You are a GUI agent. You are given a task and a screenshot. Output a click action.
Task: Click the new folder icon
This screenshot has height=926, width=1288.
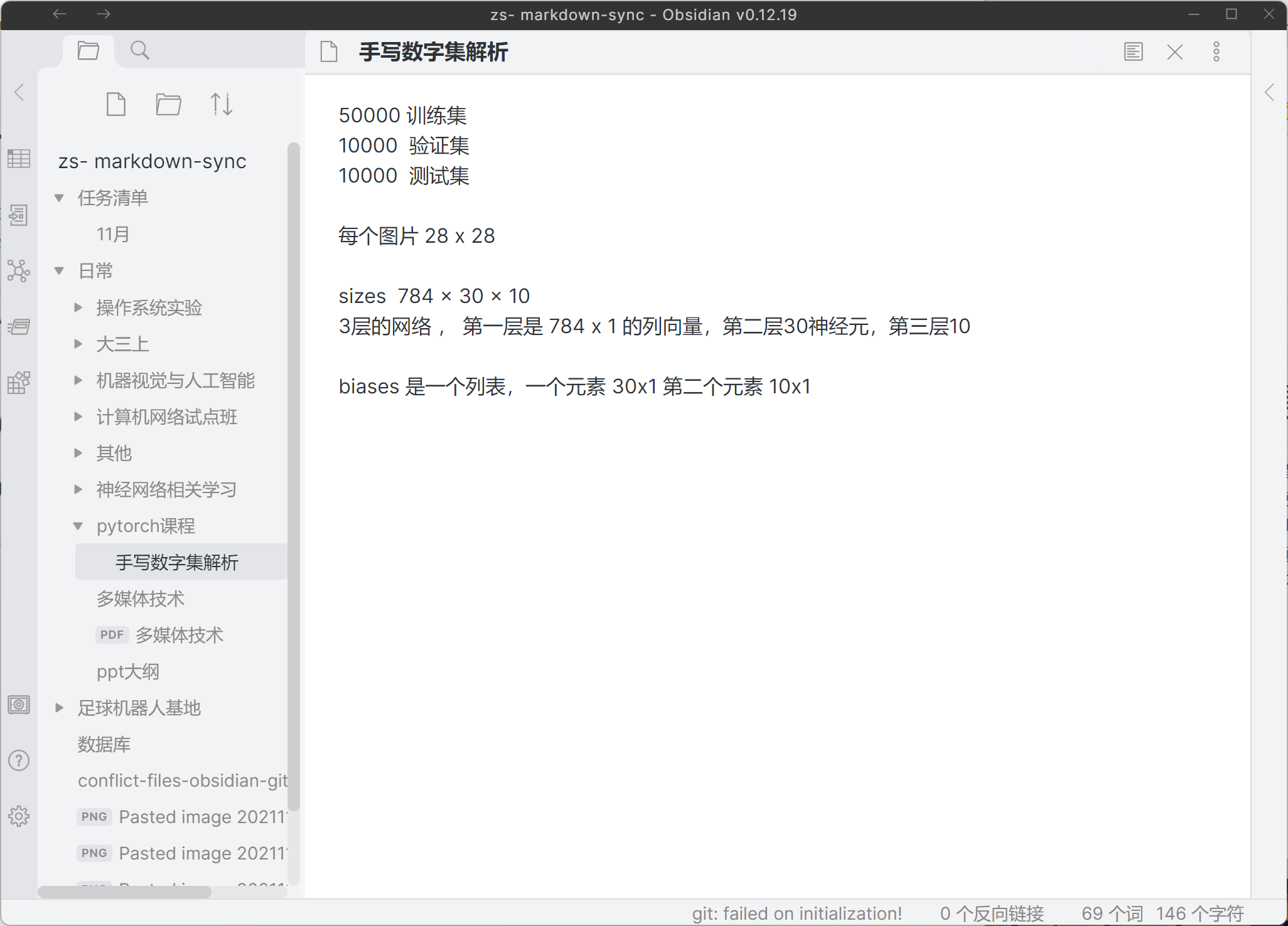click(168, 104)
